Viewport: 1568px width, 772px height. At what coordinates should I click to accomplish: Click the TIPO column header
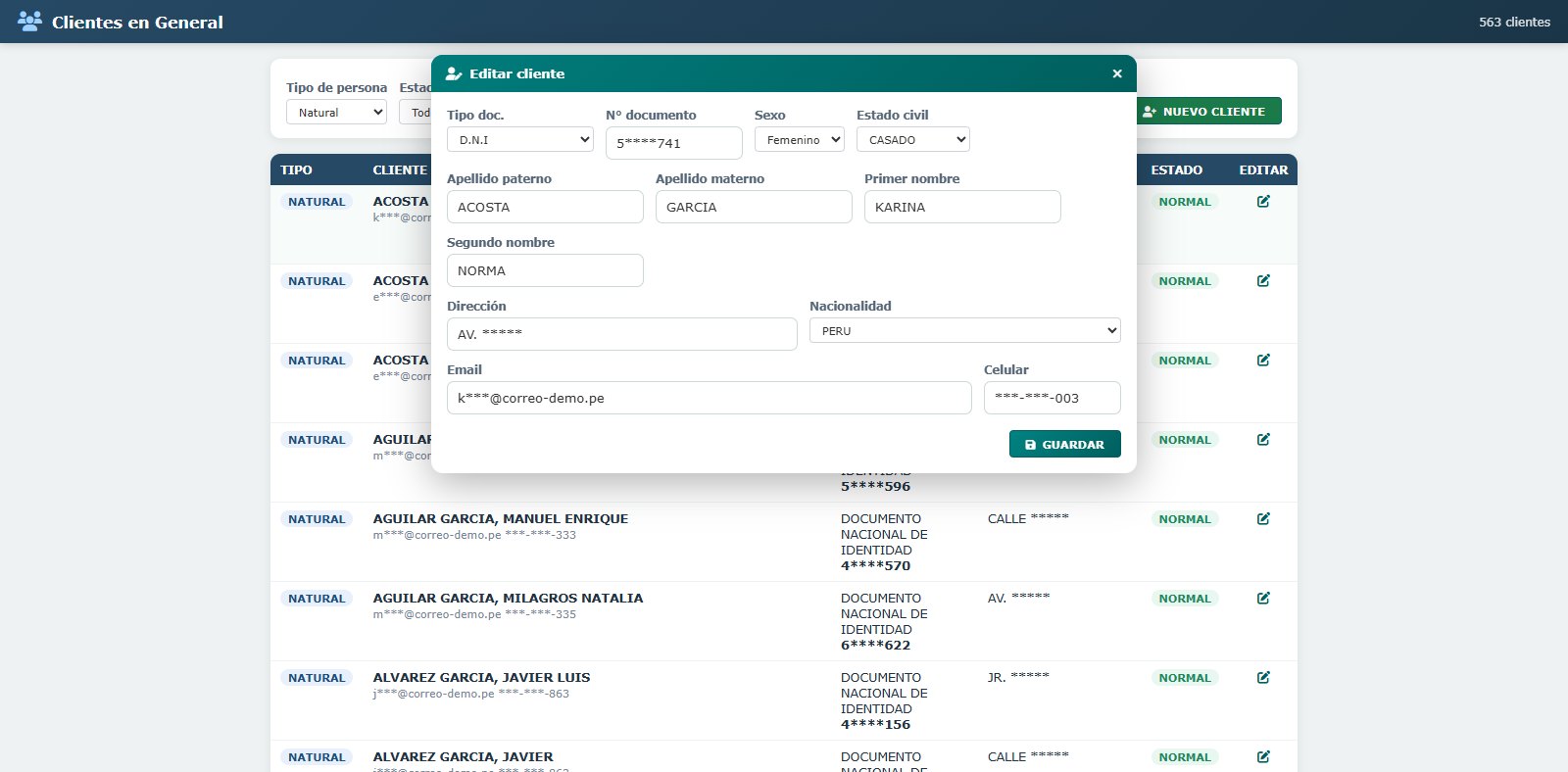[x=296, y=170]
